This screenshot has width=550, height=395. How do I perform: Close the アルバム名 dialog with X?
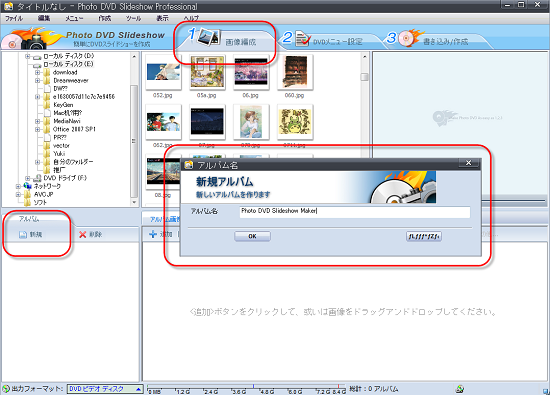(469, 163)
